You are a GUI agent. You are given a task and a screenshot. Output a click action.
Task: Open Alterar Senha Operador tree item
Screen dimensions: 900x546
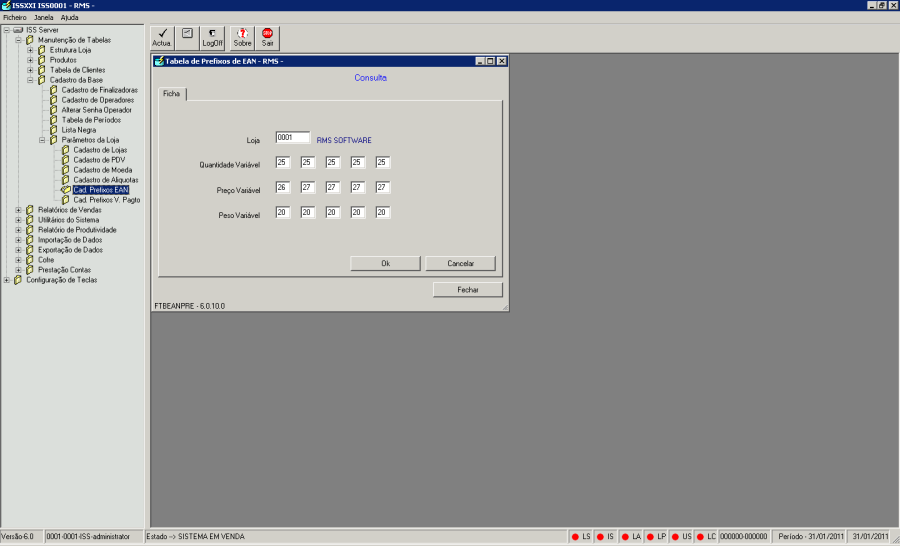[x=96, y=110]
